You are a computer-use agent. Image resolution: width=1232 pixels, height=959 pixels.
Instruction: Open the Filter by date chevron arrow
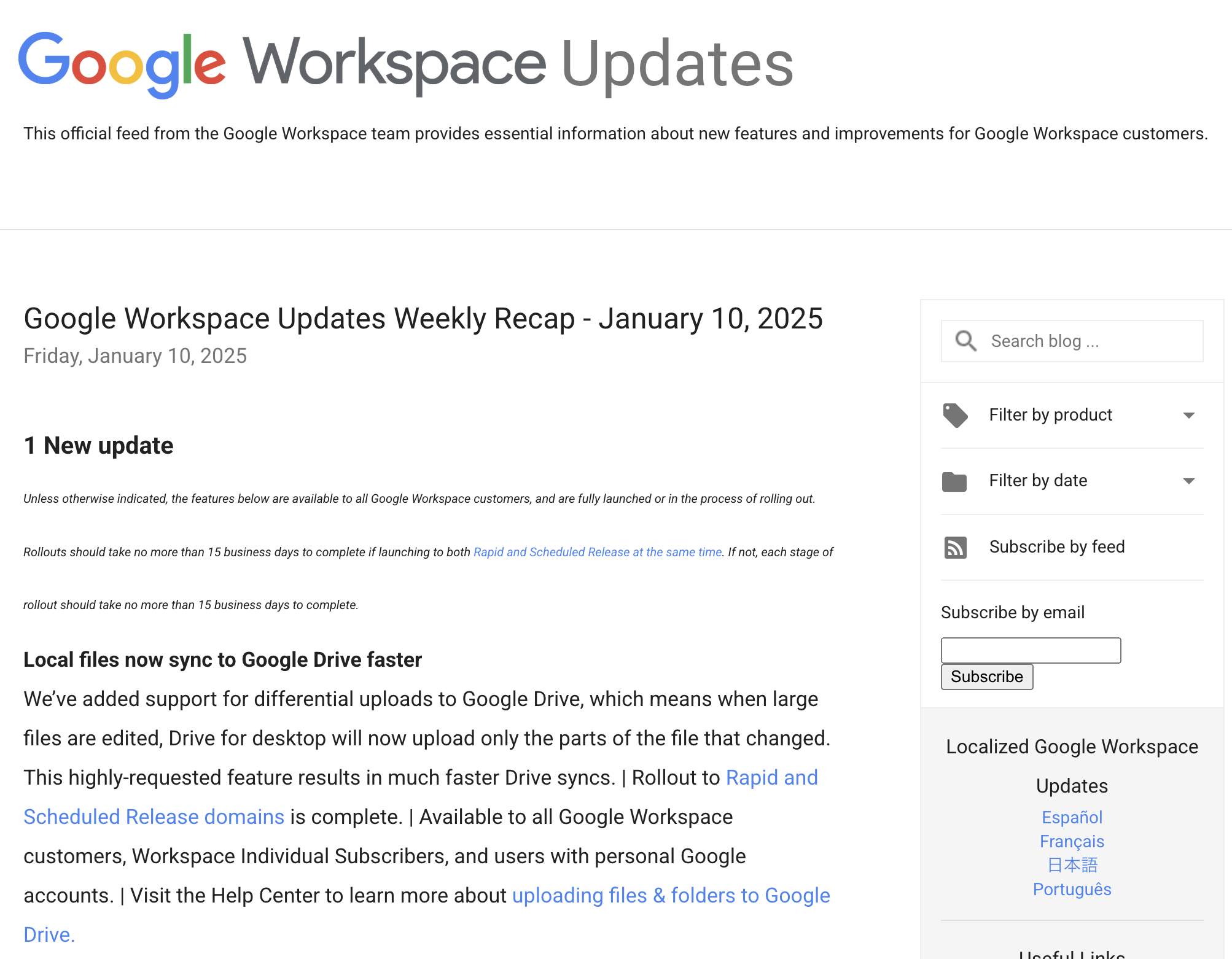tap(1190, 482)
